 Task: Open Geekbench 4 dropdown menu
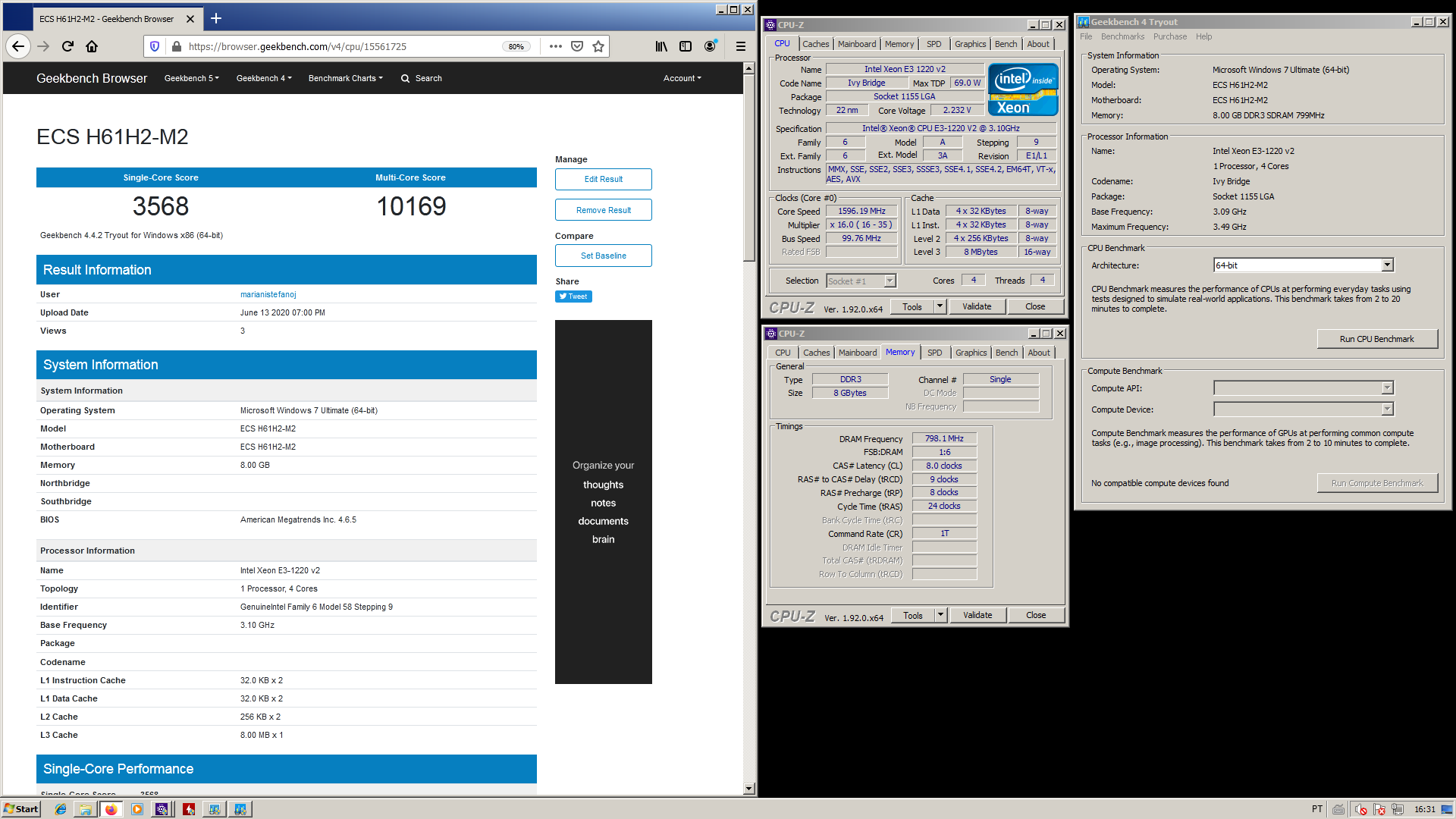[x=264, y=78]
